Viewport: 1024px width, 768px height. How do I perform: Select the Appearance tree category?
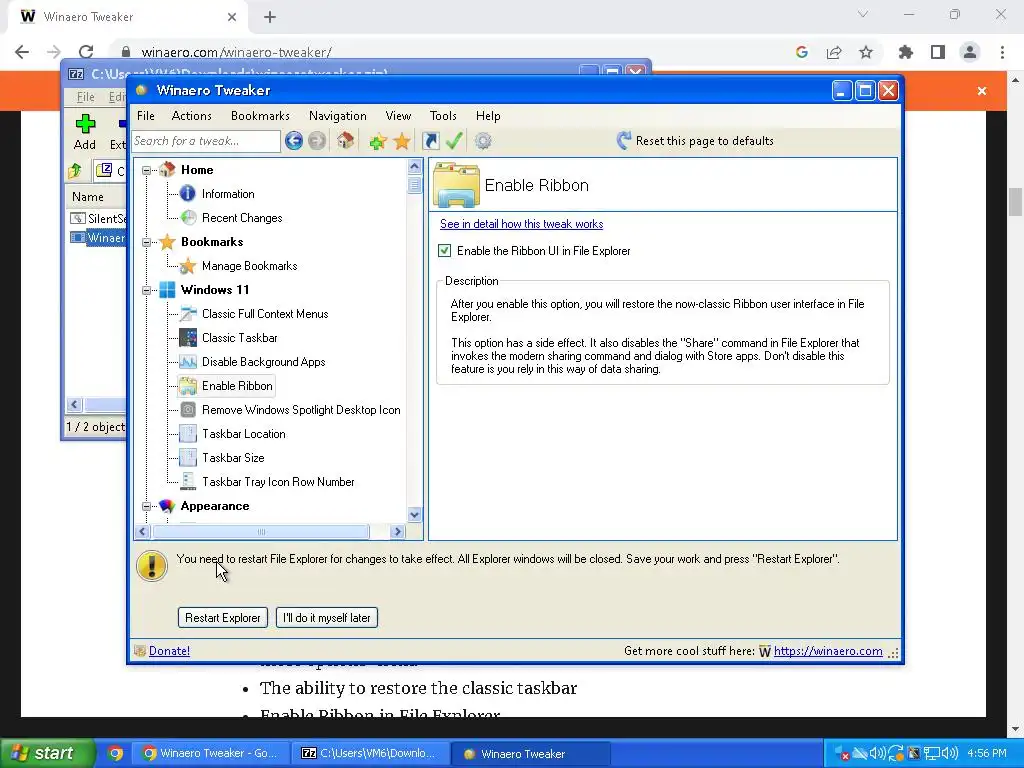215,506
